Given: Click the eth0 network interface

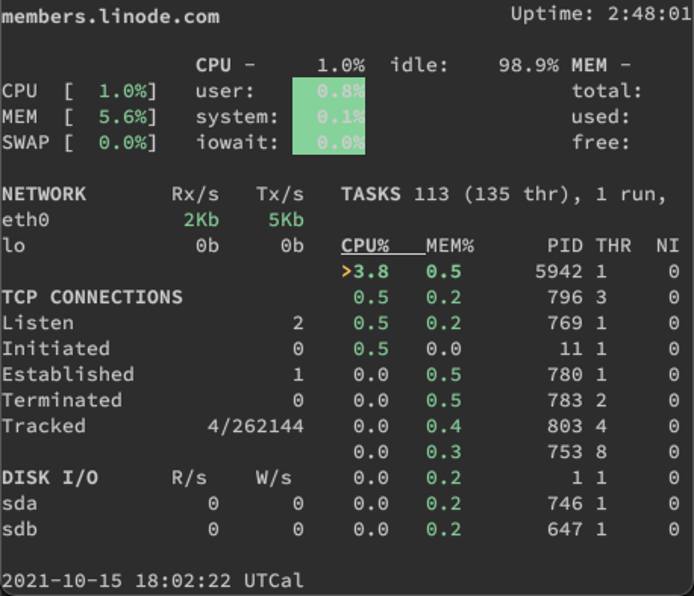Looking at the screenshot, I should 26,220.
